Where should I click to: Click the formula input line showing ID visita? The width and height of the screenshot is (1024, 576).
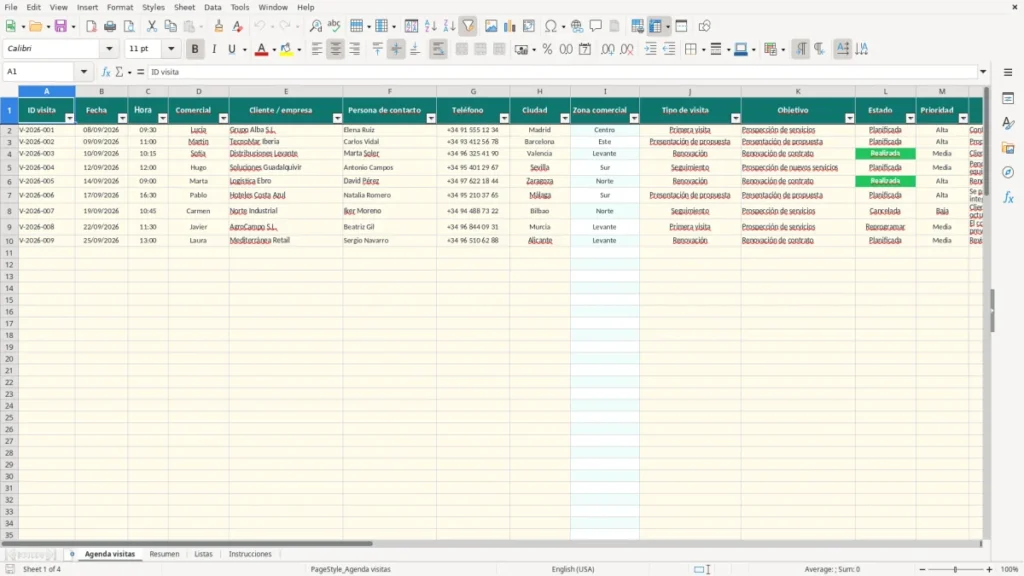(x=562, y=72)
